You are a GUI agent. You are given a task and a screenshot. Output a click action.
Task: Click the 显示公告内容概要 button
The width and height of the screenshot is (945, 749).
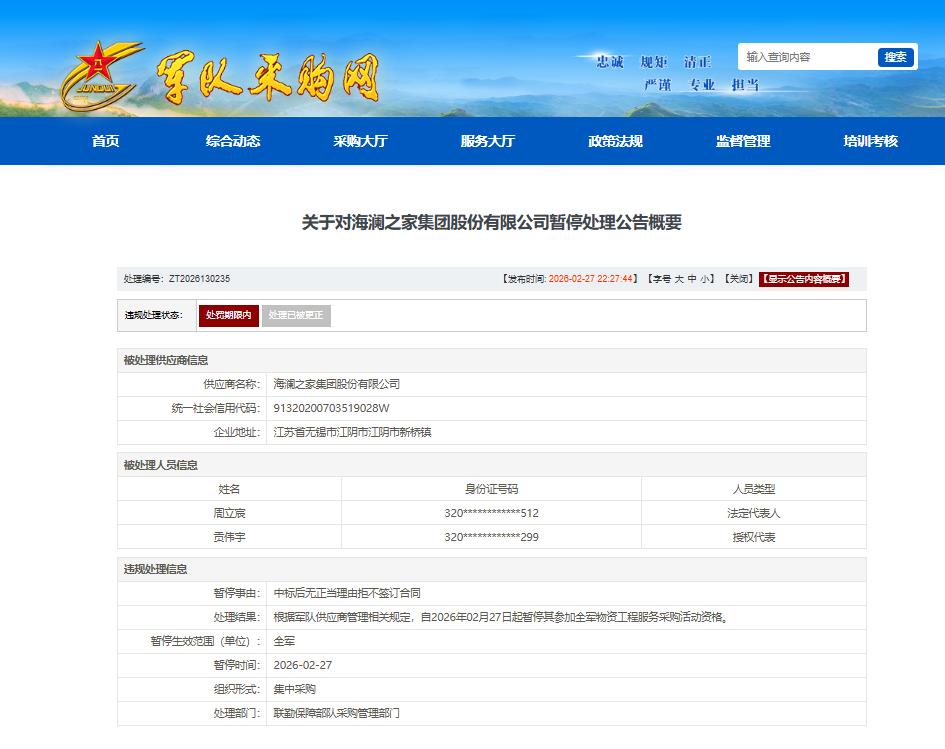click(x=804, y=279)
